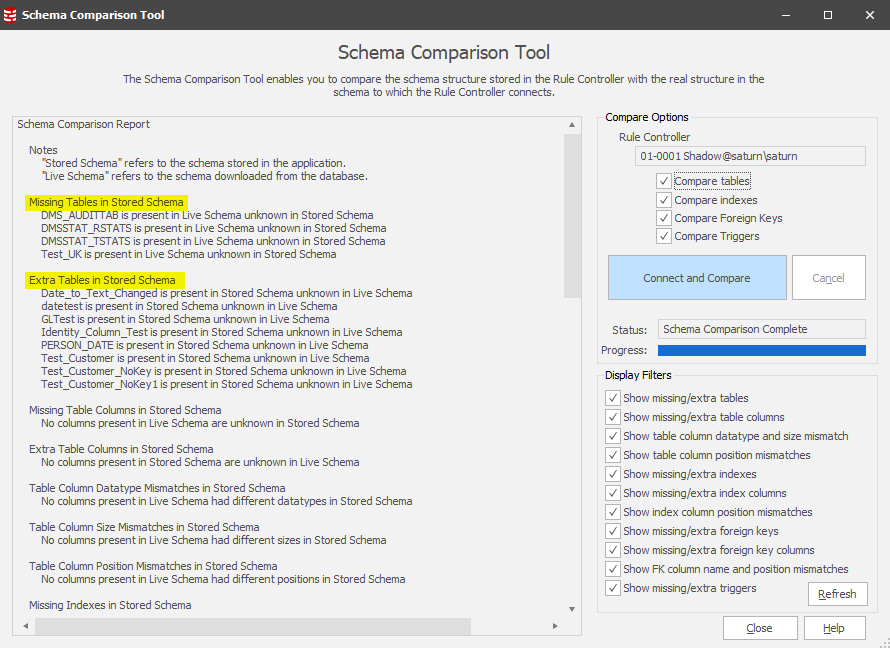Disable the Compare Foreign Keys option

[664, 218]
